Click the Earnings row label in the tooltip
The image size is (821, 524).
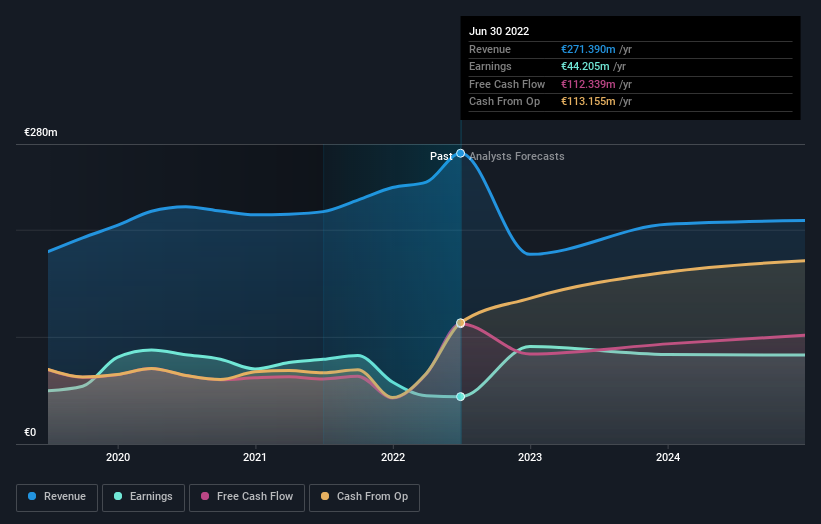click(490, 66)
